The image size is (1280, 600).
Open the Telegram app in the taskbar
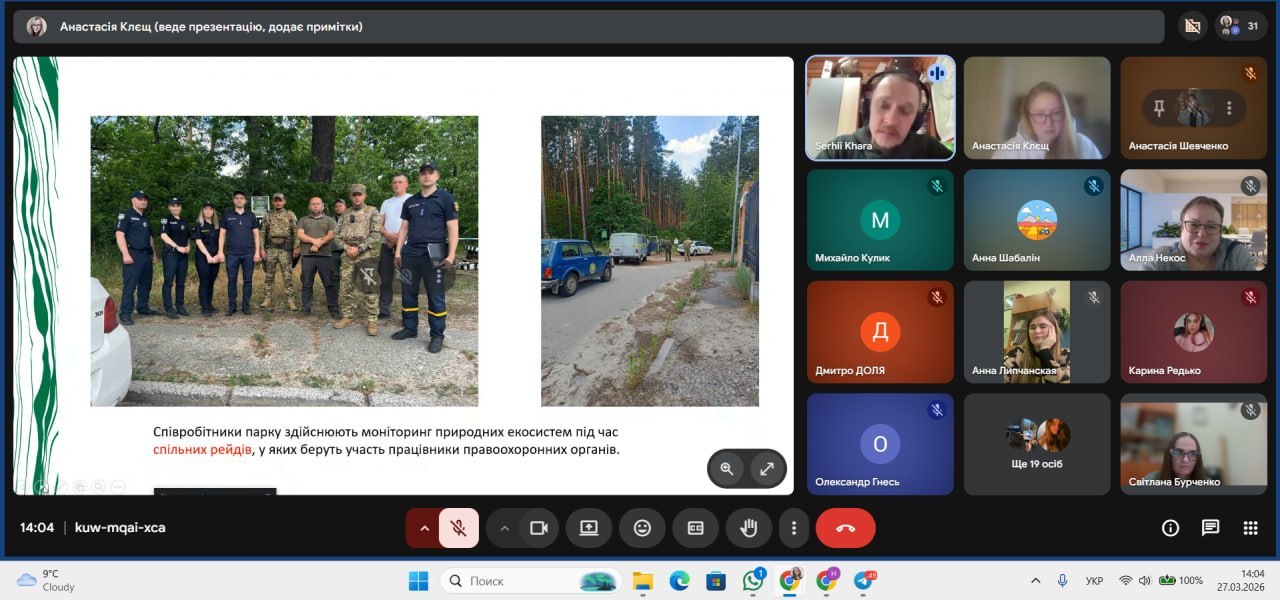863,581
